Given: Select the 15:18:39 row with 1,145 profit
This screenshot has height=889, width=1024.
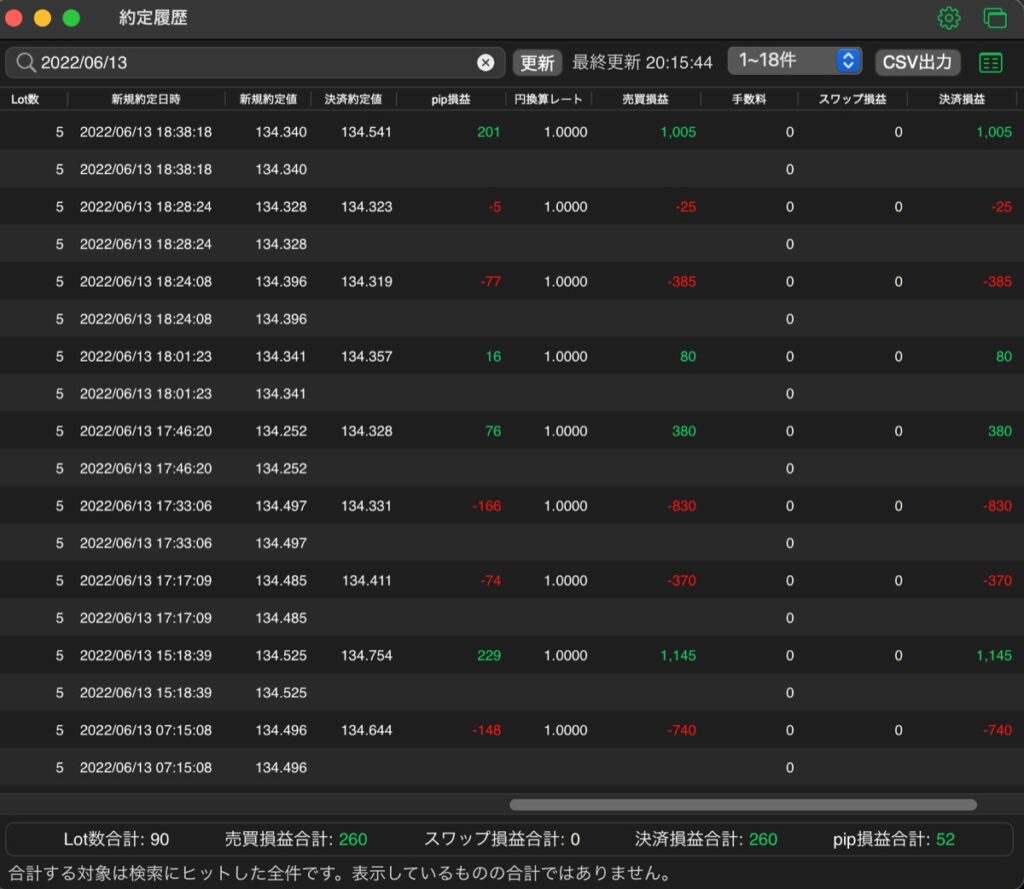Looking at the screenshot, I should 512,655.
